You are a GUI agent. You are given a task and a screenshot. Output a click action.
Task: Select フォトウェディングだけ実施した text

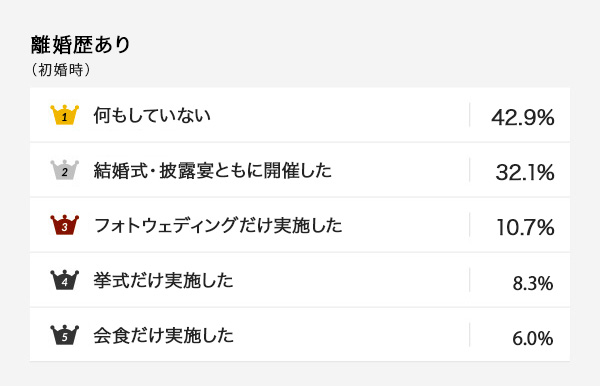pyautogui.click(x=218, y=225)
